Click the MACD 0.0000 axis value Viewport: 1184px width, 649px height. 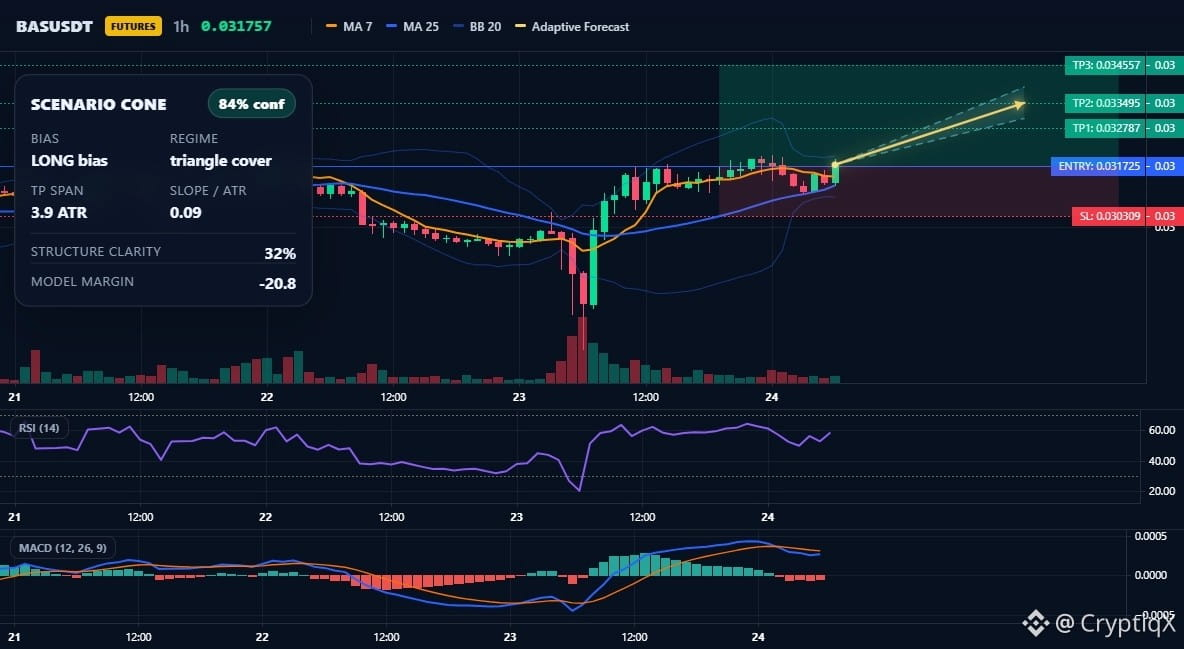pyautogui.click(x=1151, y=575)
